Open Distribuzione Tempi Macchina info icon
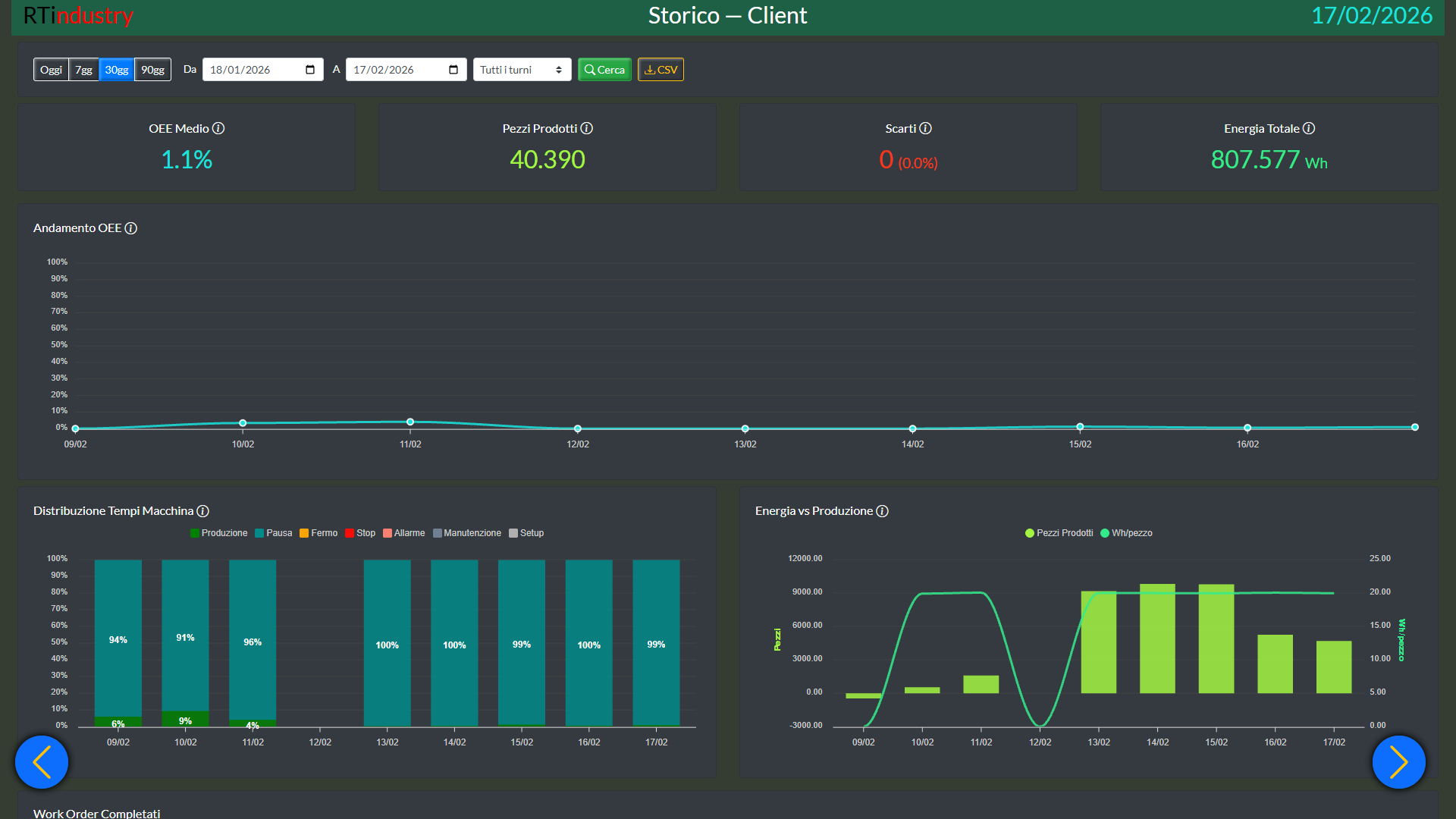The width and height of the screenshot is (1456, 819). [203, 511]
